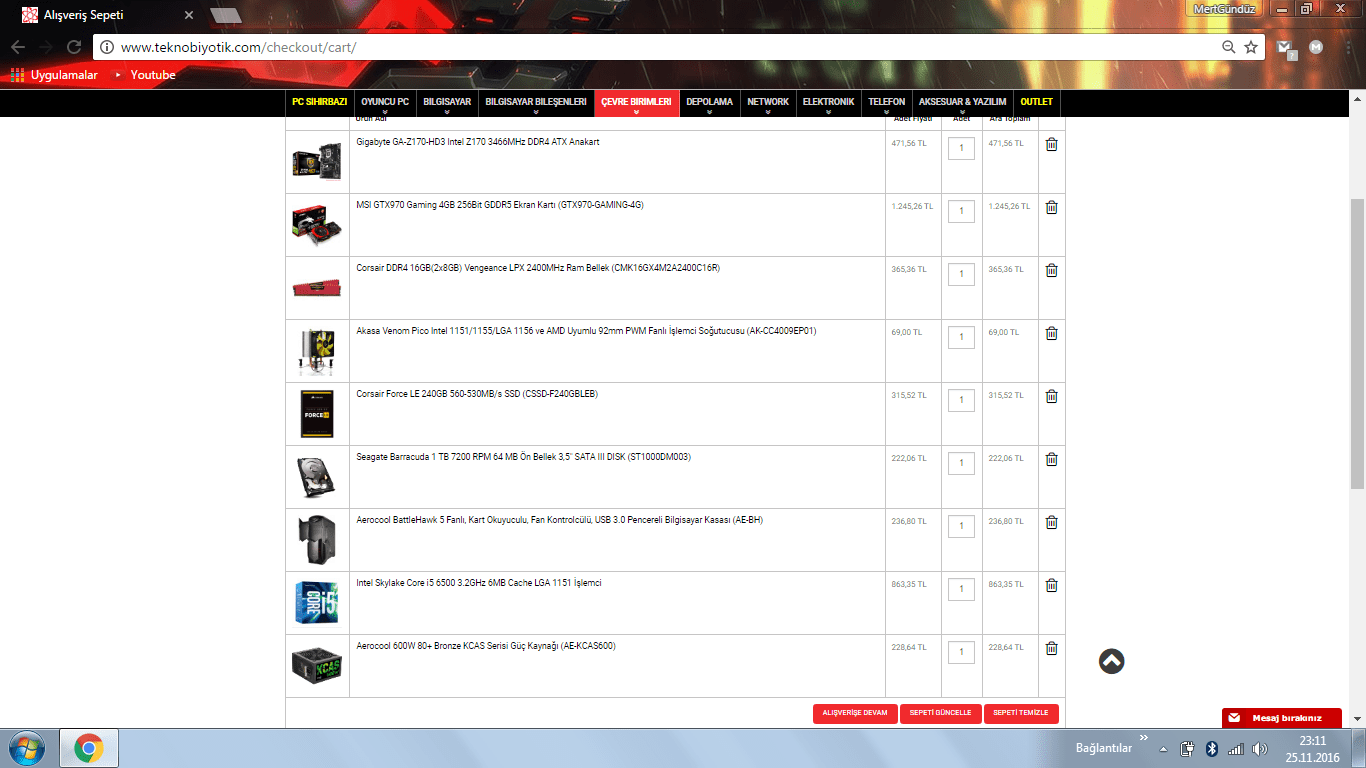Click the quantity field for Intel Core i5 6500

click(961, 589)
